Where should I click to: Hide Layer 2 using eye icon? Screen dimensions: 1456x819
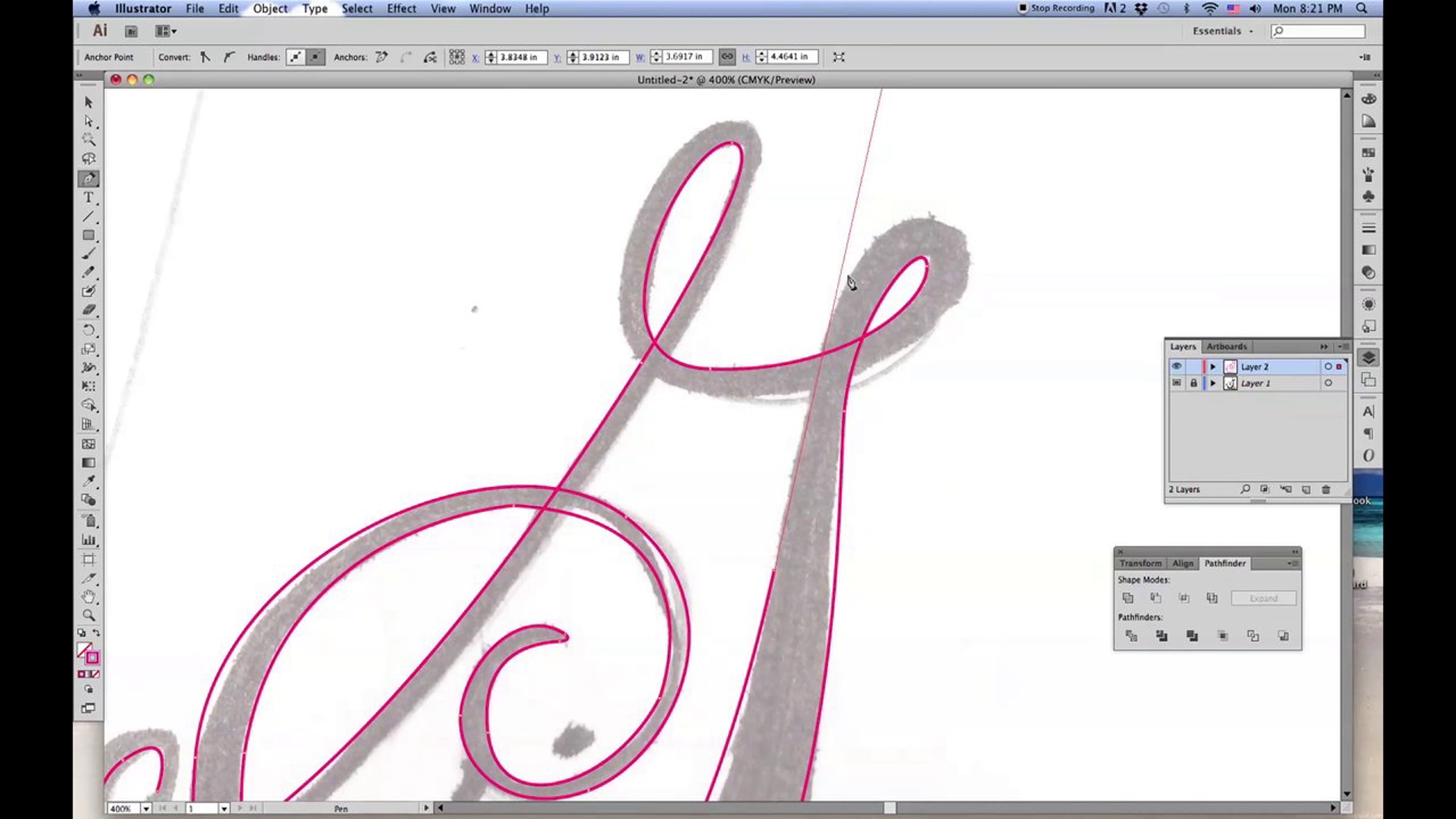click(1176, 366)
